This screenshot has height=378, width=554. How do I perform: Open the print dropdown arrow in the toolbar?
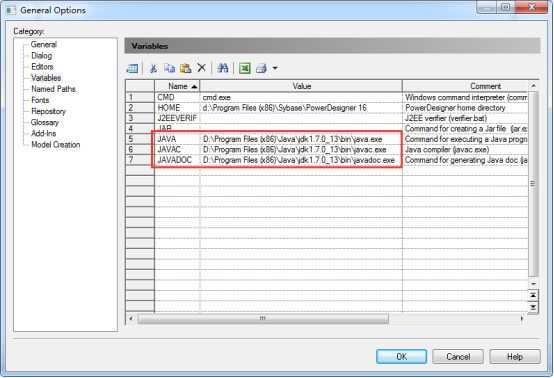click(275, 68)
